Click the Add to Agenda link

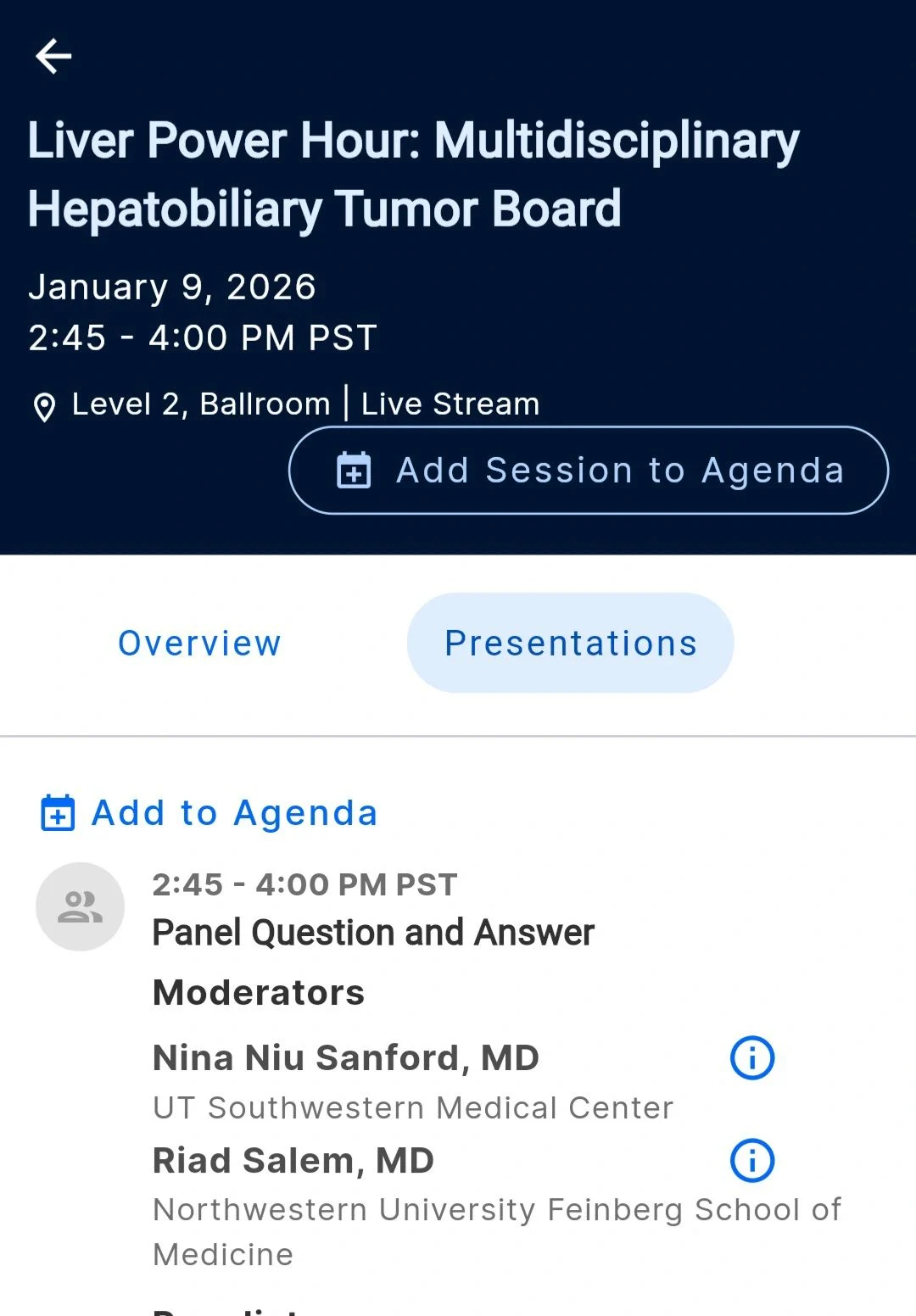click(x=233, y=813)
